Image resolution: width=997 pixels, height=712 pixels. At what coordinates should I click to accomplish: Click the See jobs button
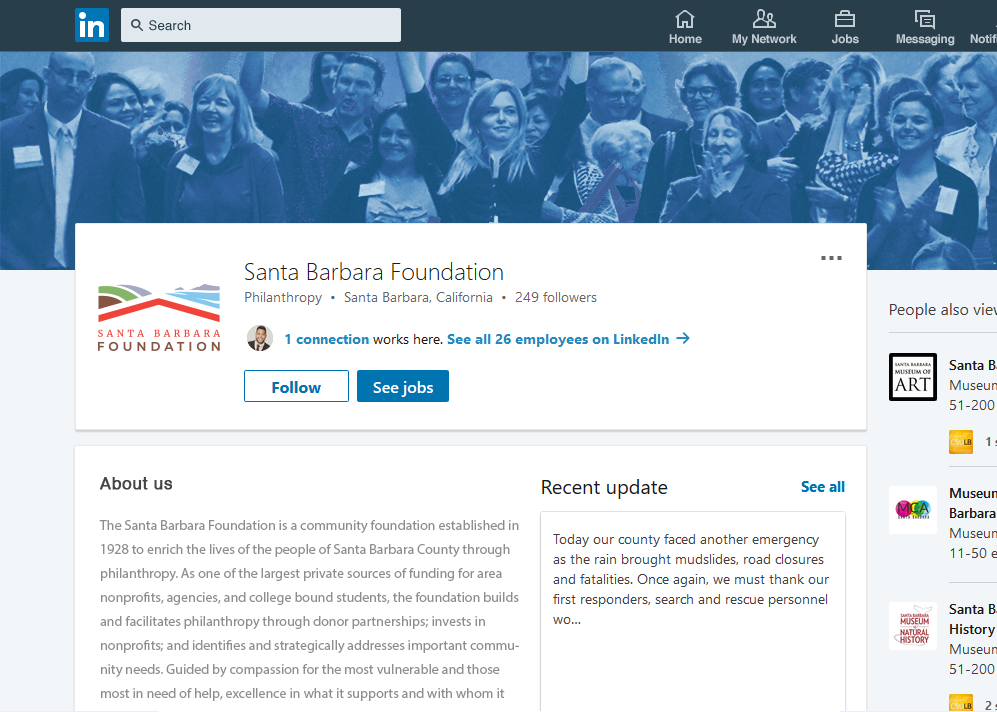[x=403, y=387]
